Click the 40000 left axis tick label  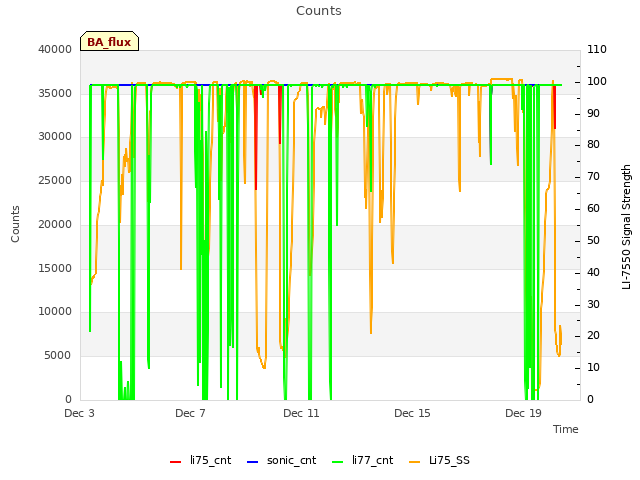[x=55, y=49]
